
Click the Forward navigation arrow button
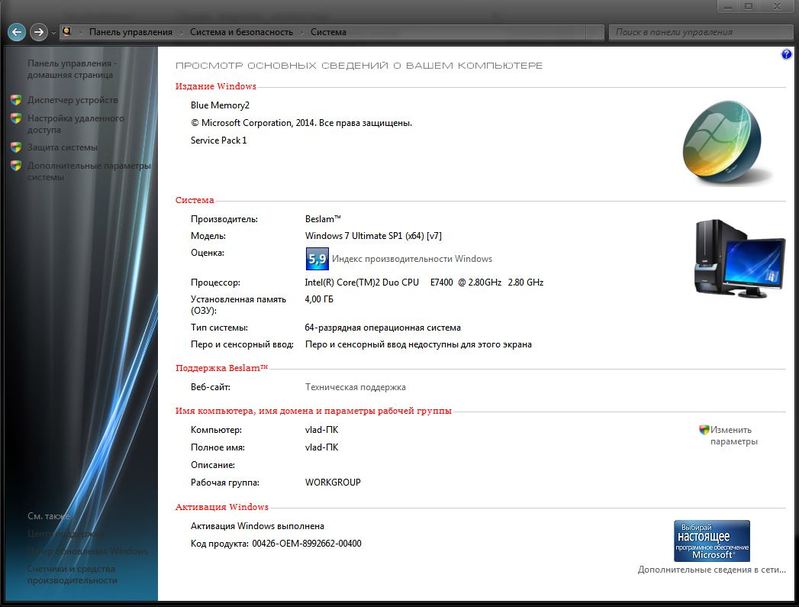click(x=38, y=32)
